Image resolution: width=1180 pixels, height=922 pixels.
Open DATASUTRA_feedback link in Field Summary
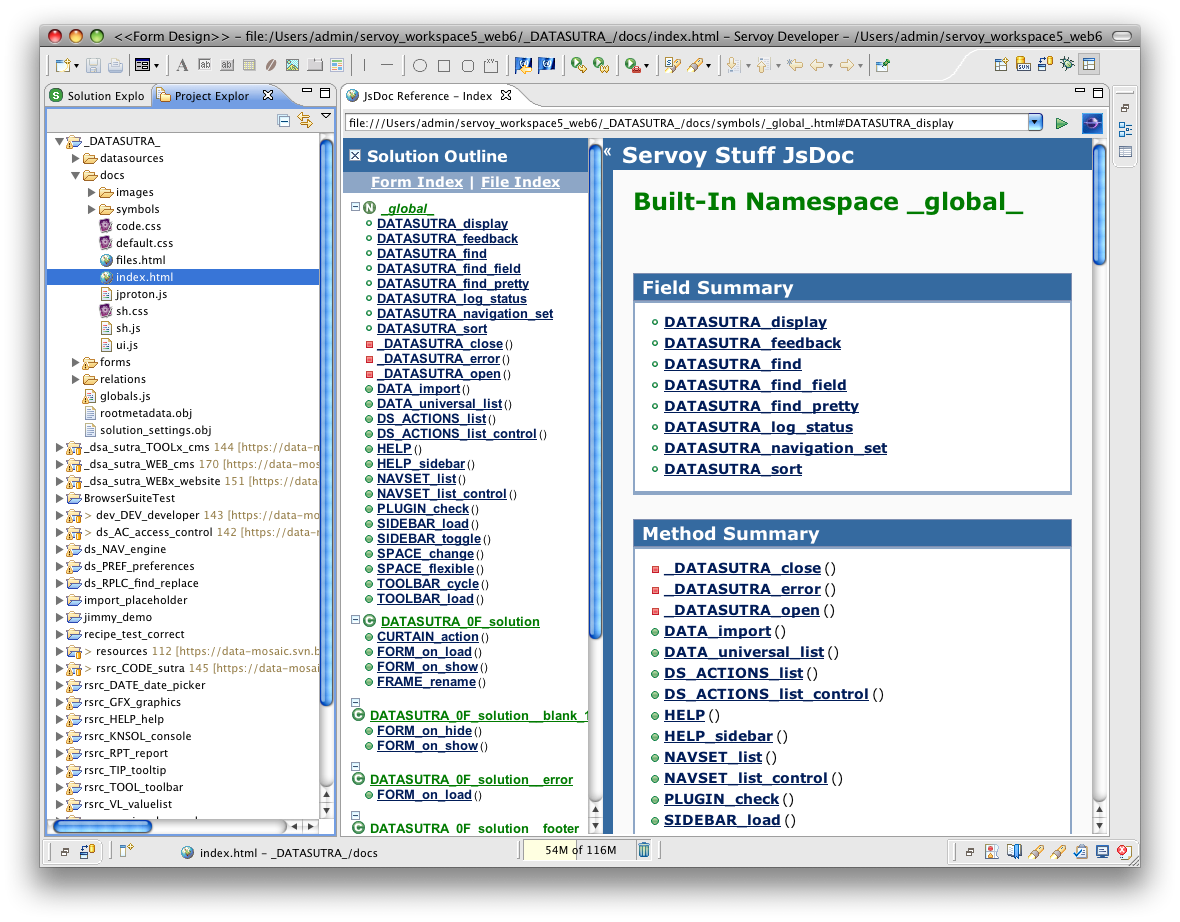(x=753, y=343)
